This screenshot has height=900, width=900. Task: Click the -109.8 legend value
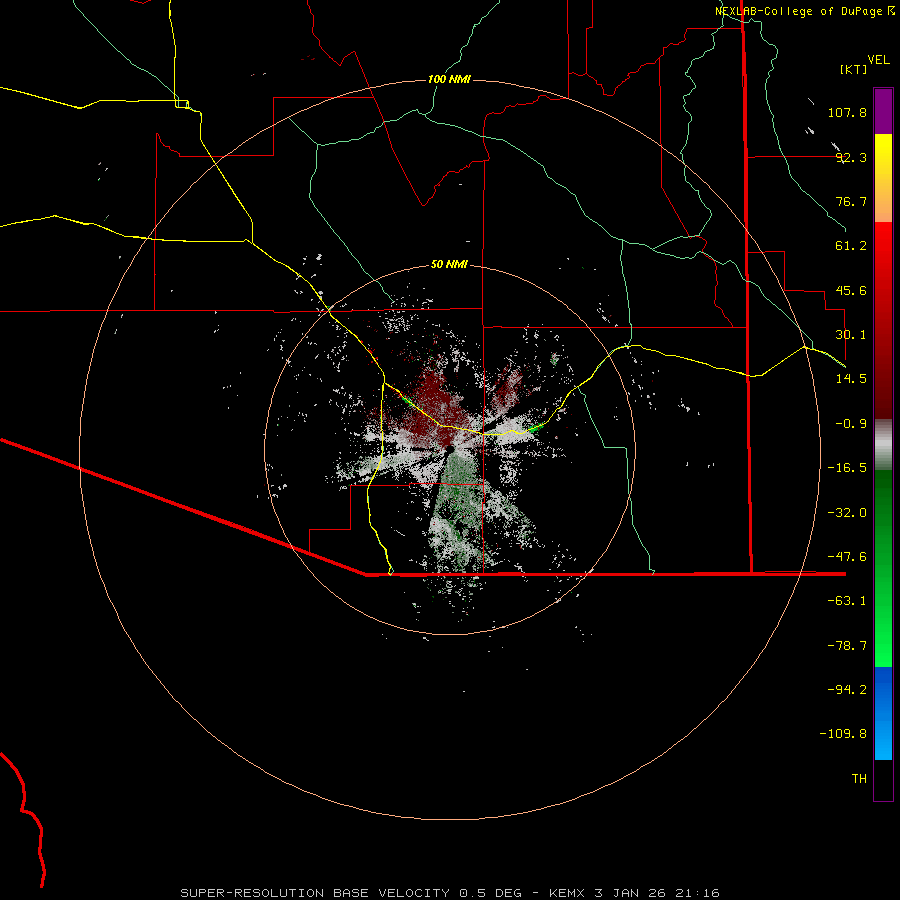[843, 734]
